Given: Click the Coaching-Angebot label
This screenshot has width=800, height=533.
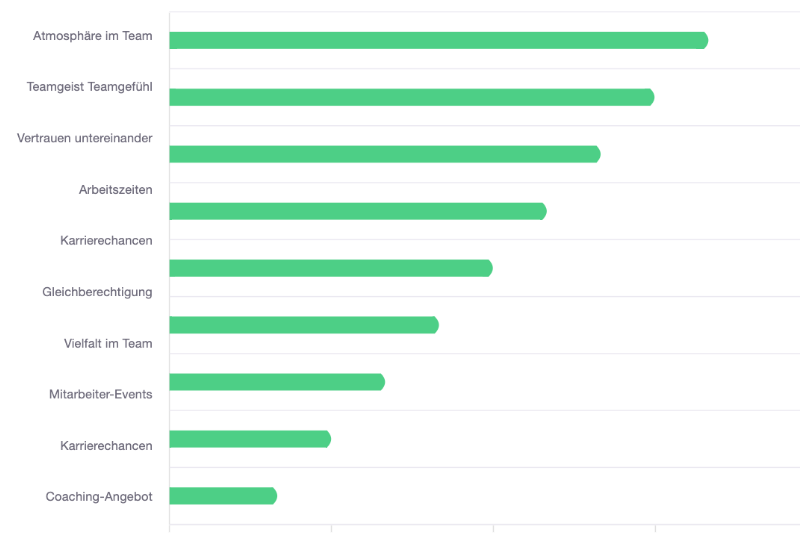Looking at the screenshot, I should pos(98,497).
